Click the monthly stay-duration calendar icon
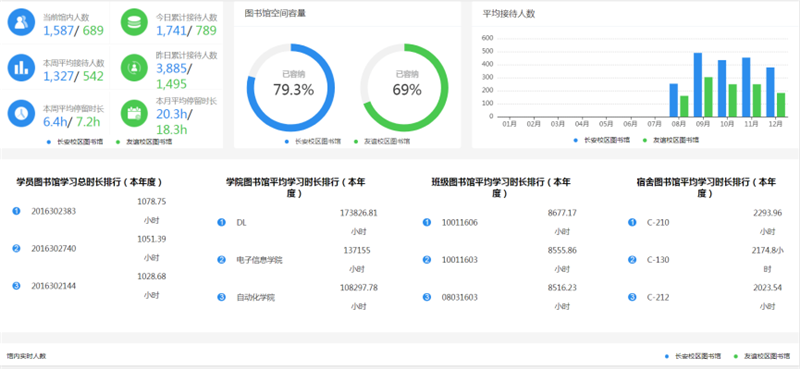This screenshot has height=369, width=800. click(134, 113)
